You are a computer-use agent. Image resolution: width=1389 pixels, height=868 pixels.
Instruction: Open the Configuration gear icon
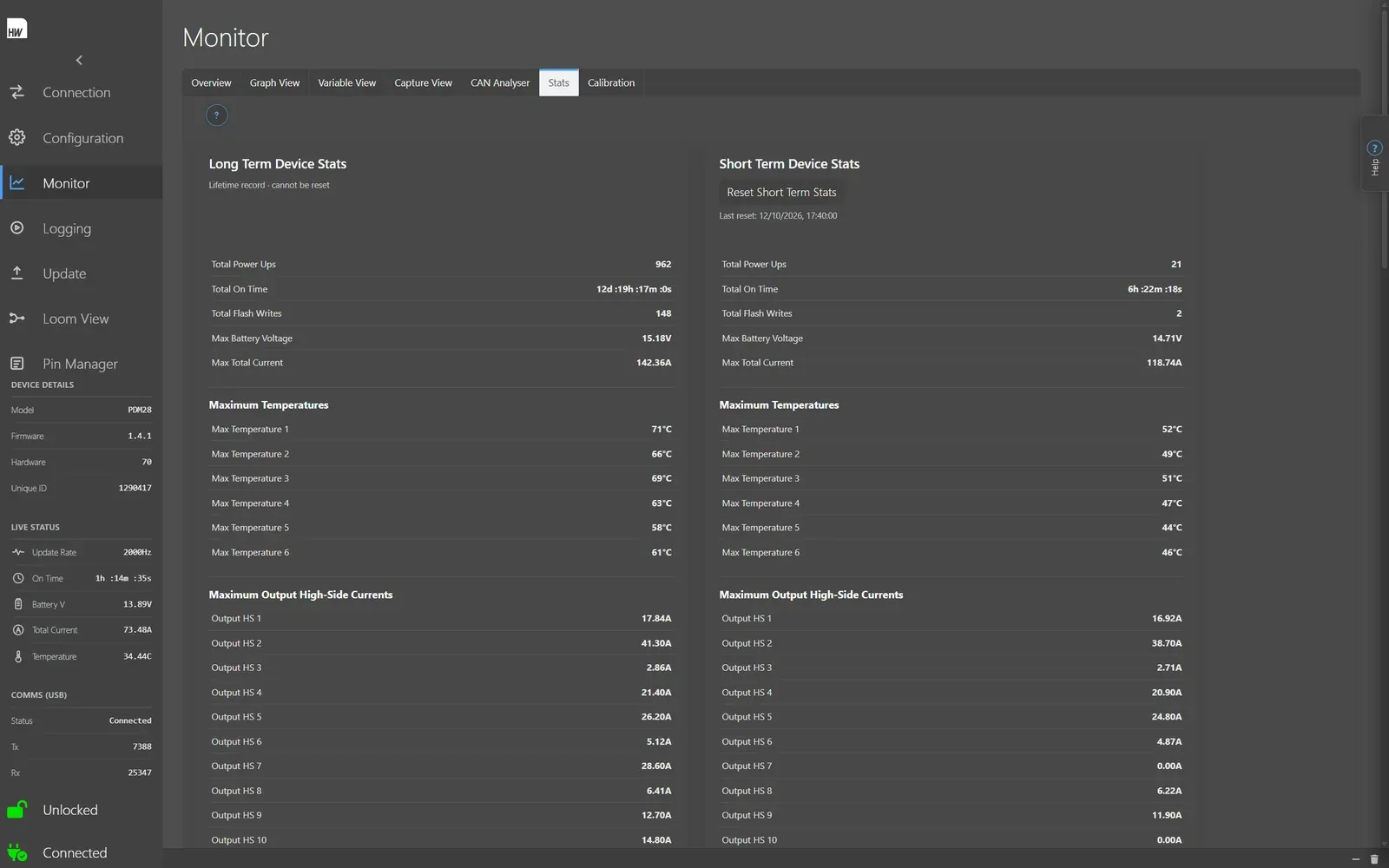[16, 137]
